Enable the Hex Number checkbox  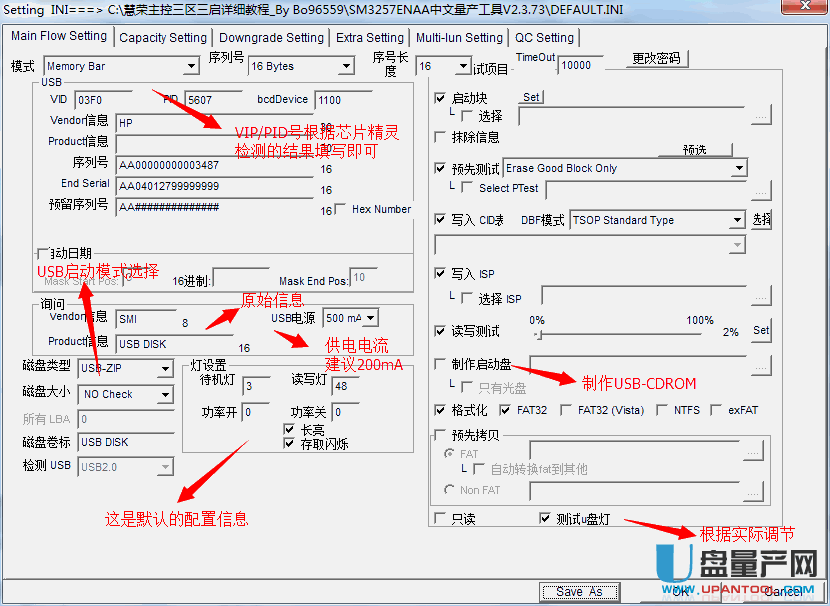342,209
